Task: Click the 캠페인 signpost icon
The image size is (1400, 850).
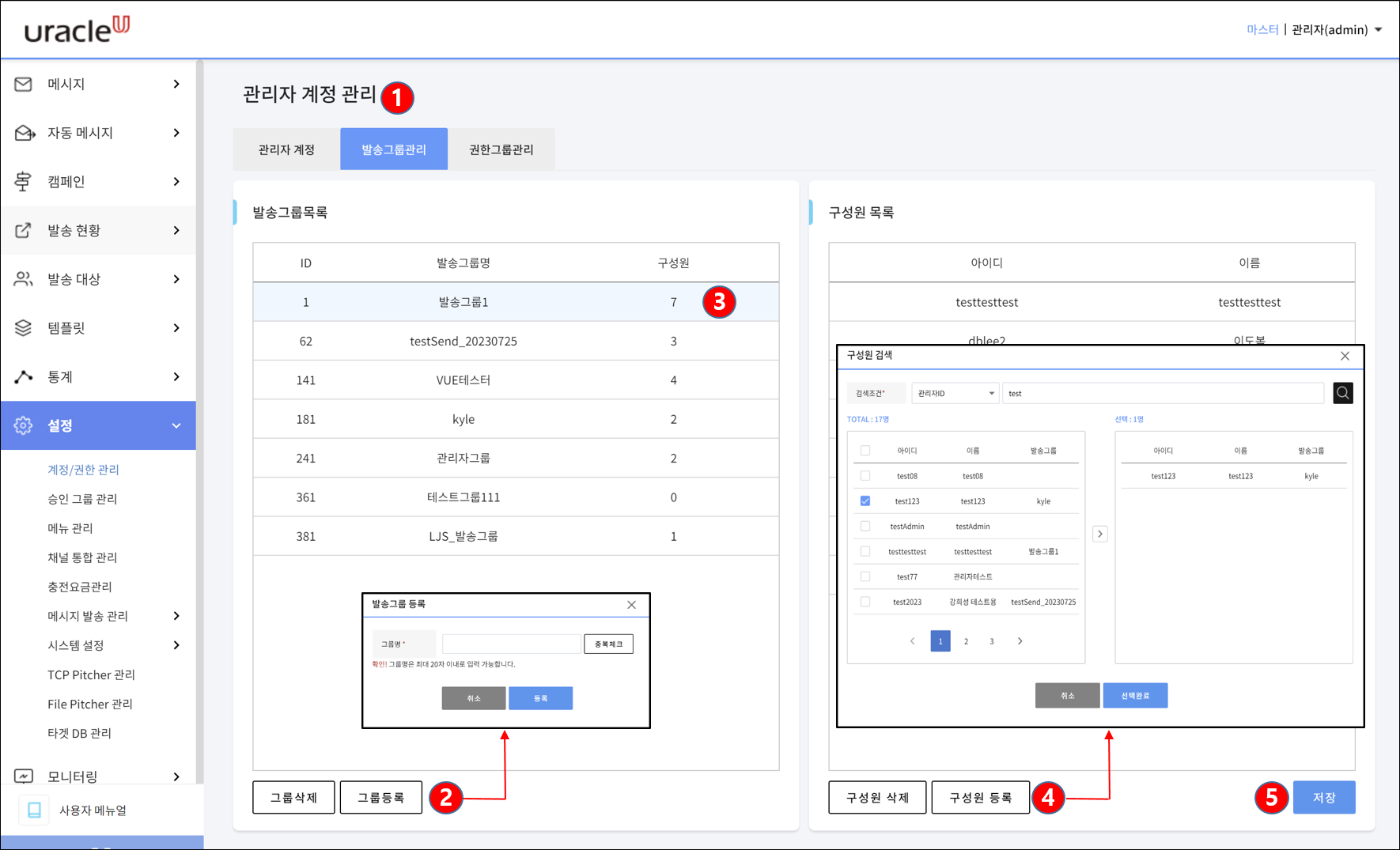Action: (23, 181)
